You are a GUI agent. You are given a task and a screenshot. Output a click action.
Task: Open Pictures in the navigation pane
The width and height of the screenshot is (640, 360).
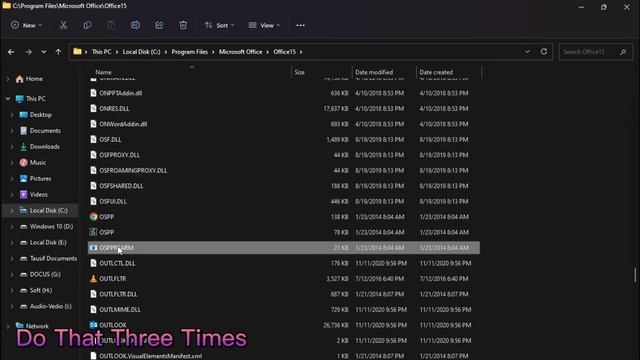tap(40, 178)
